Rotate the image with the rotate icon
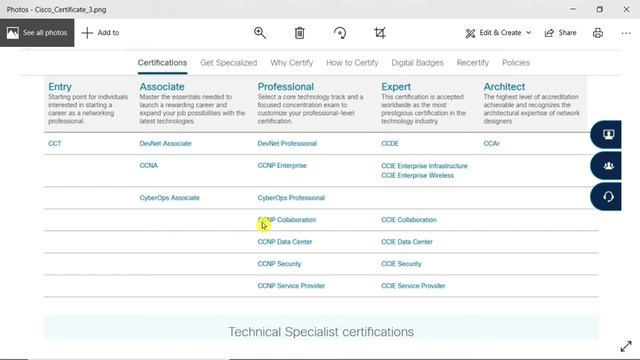Screen dimensions: 640x360 [x=340, y=33]
